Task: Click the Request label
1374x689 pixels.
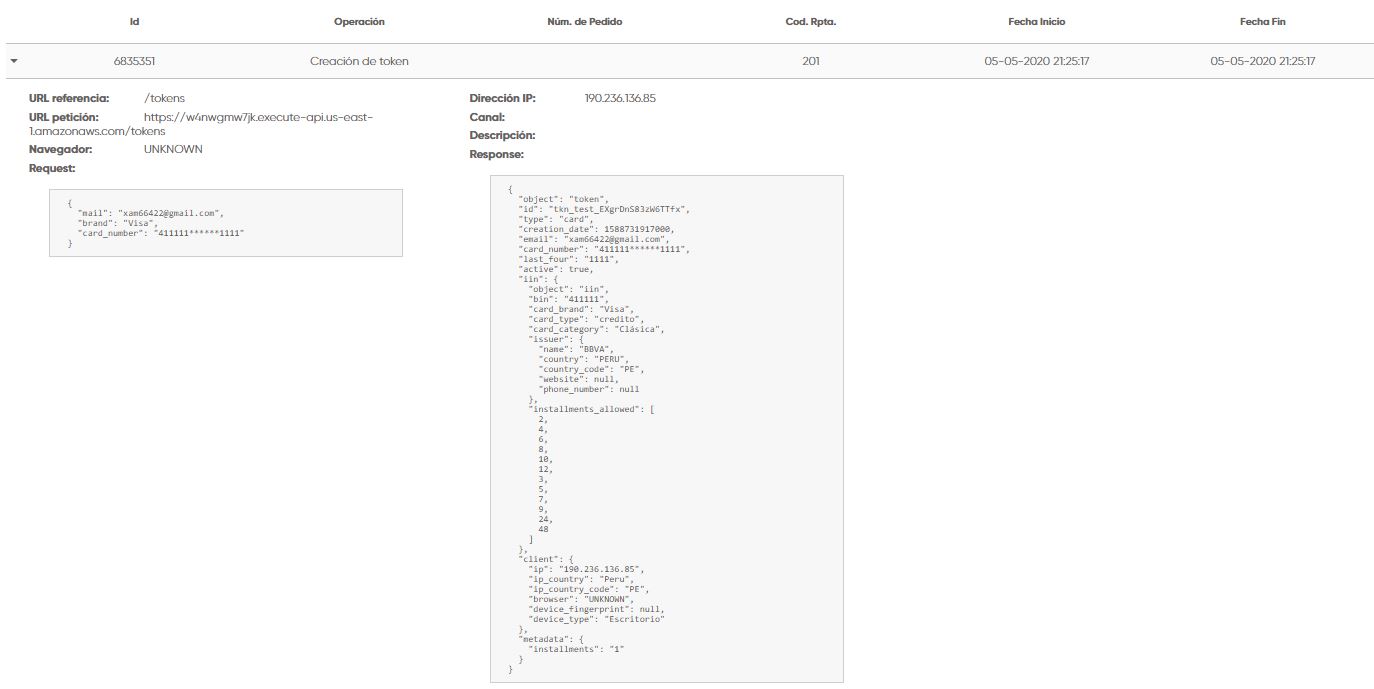Action: pyautogui.click(x=52, y=168)
